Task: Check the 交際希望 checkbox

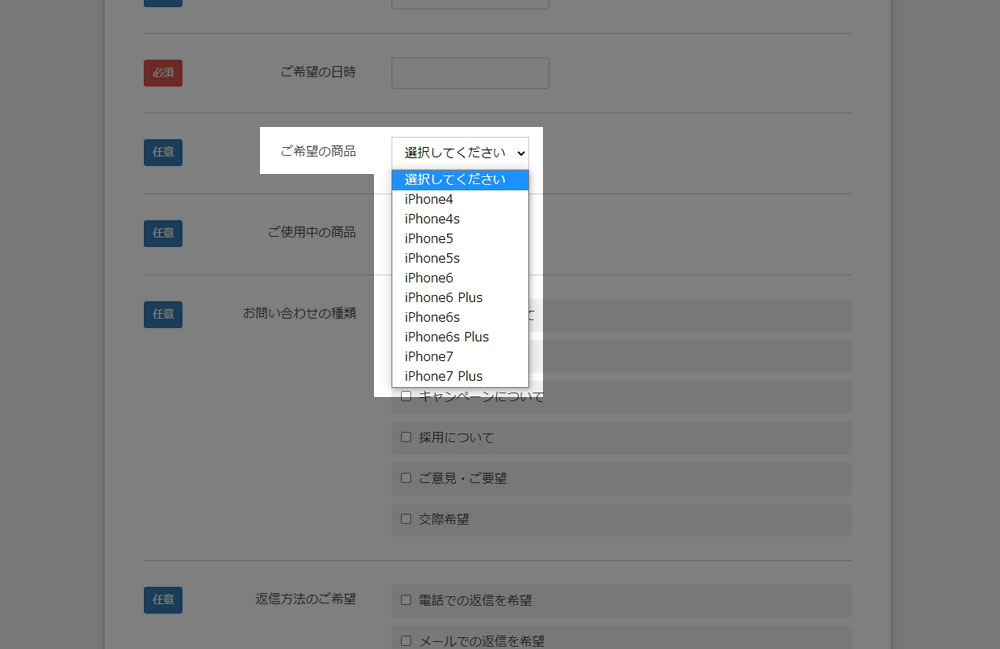Action: [406, 519]
